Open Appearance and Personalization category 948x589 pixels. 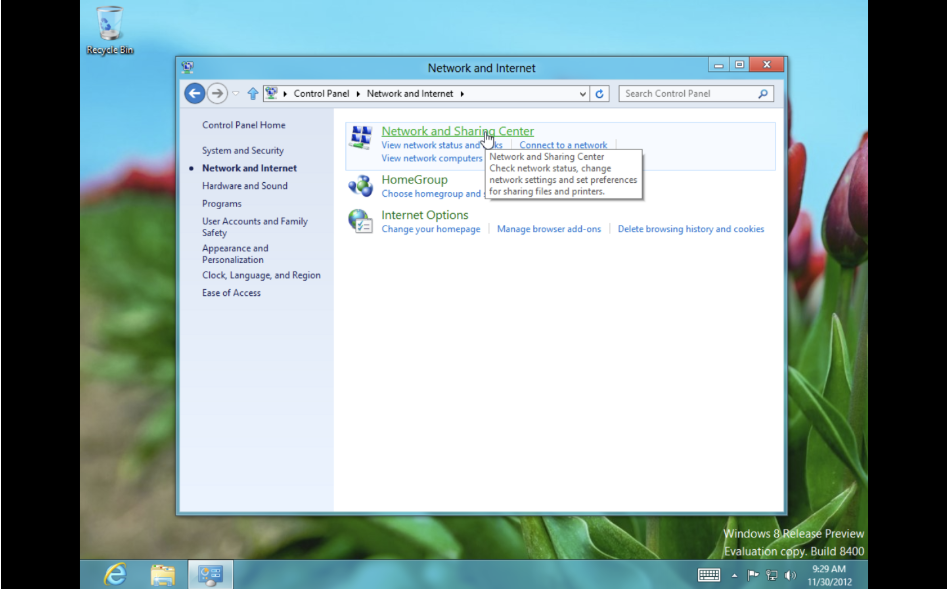[x=235, y=254]
